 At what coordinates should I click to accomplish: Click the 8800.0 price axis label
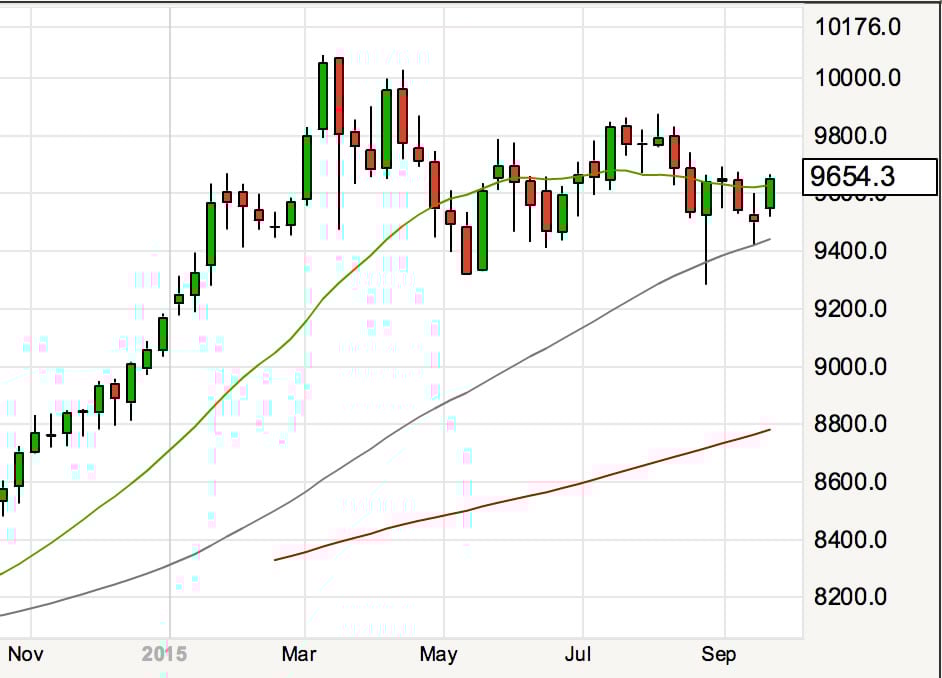[859, 425]
